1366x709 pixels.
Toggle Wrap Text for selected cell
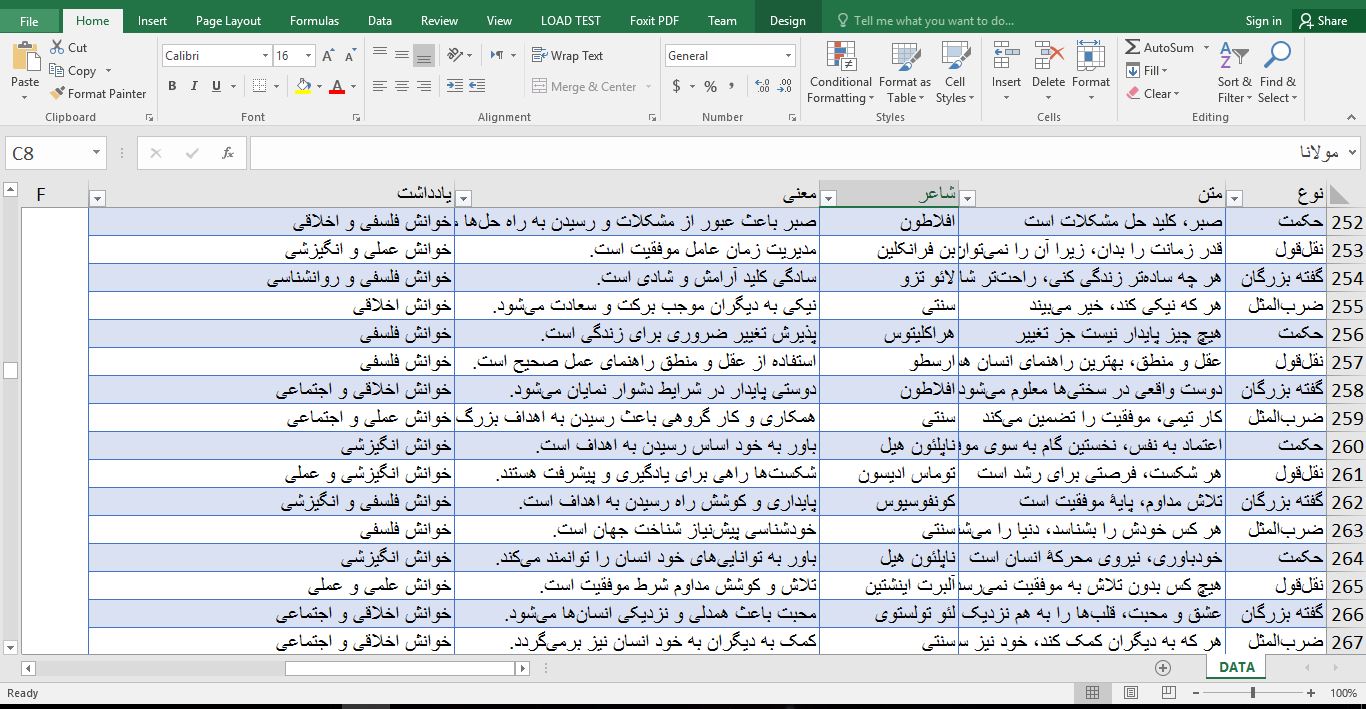[567, 56]
